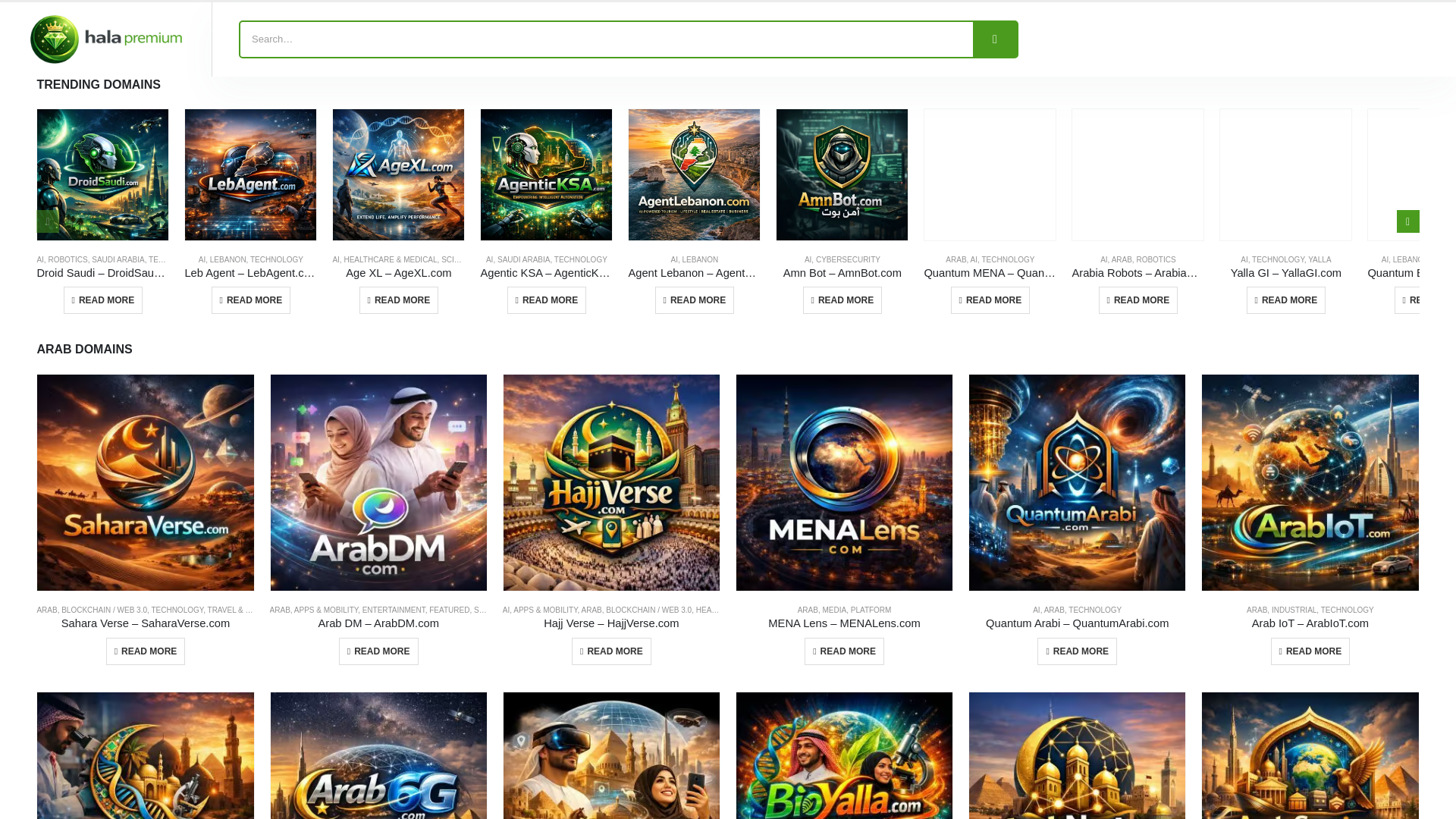Select the HEALTHCARE & MEDICAL tag above Age XL
The width and height of the screenshot is (1456, 819).
390,260
